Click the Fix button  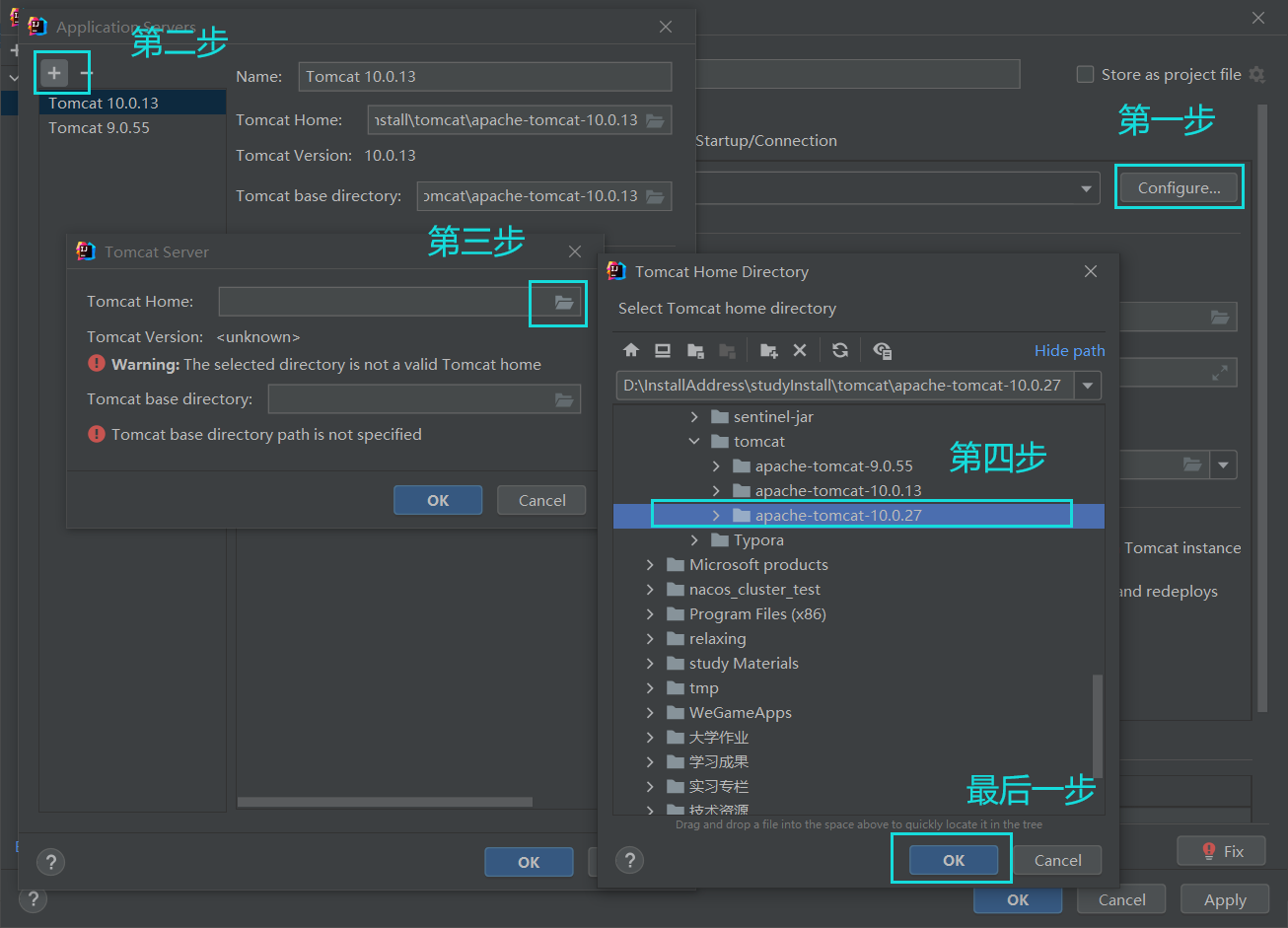coord(1221,851)
